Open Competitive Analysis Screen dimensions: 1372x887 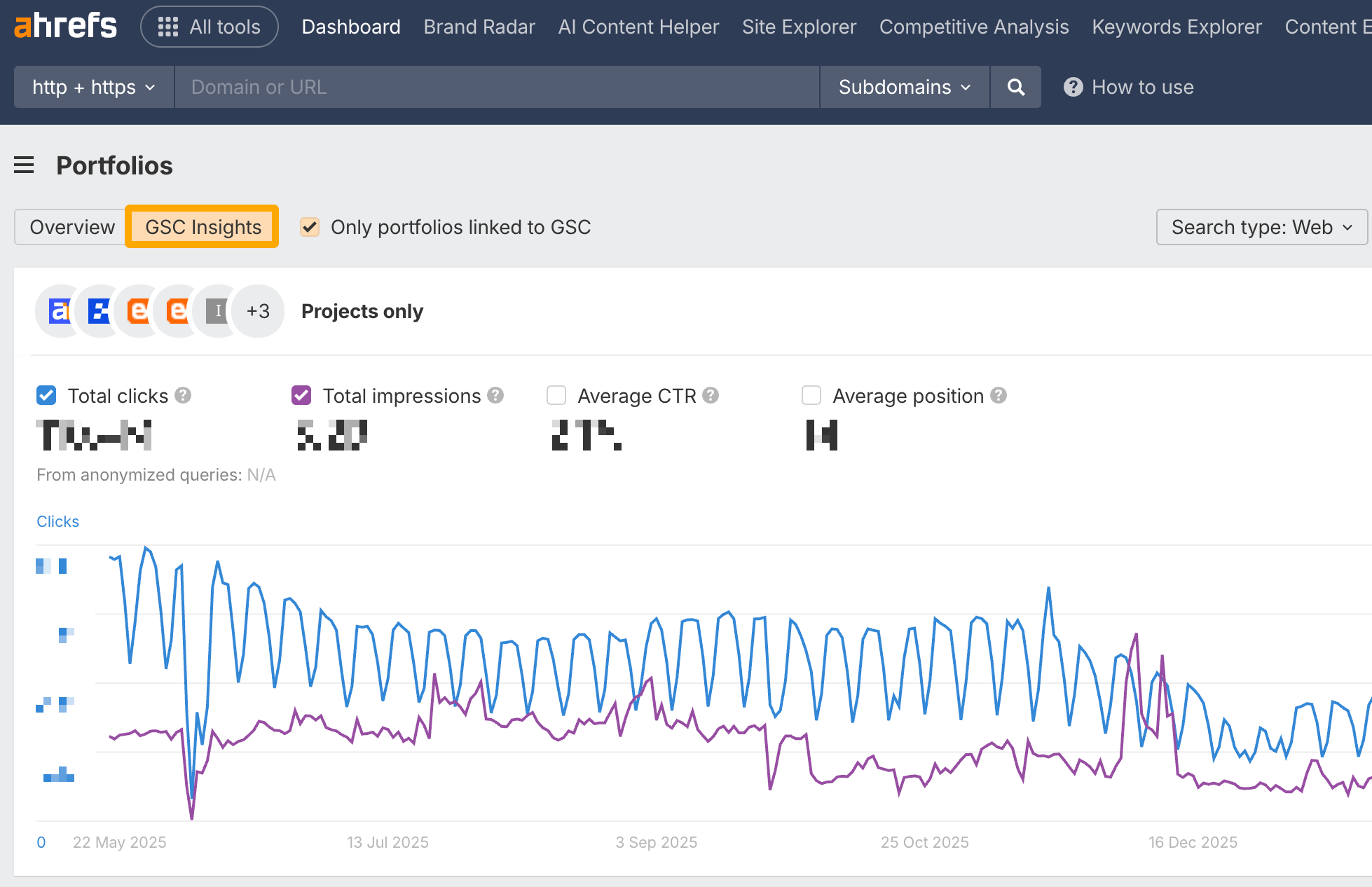tap(974, 27)
